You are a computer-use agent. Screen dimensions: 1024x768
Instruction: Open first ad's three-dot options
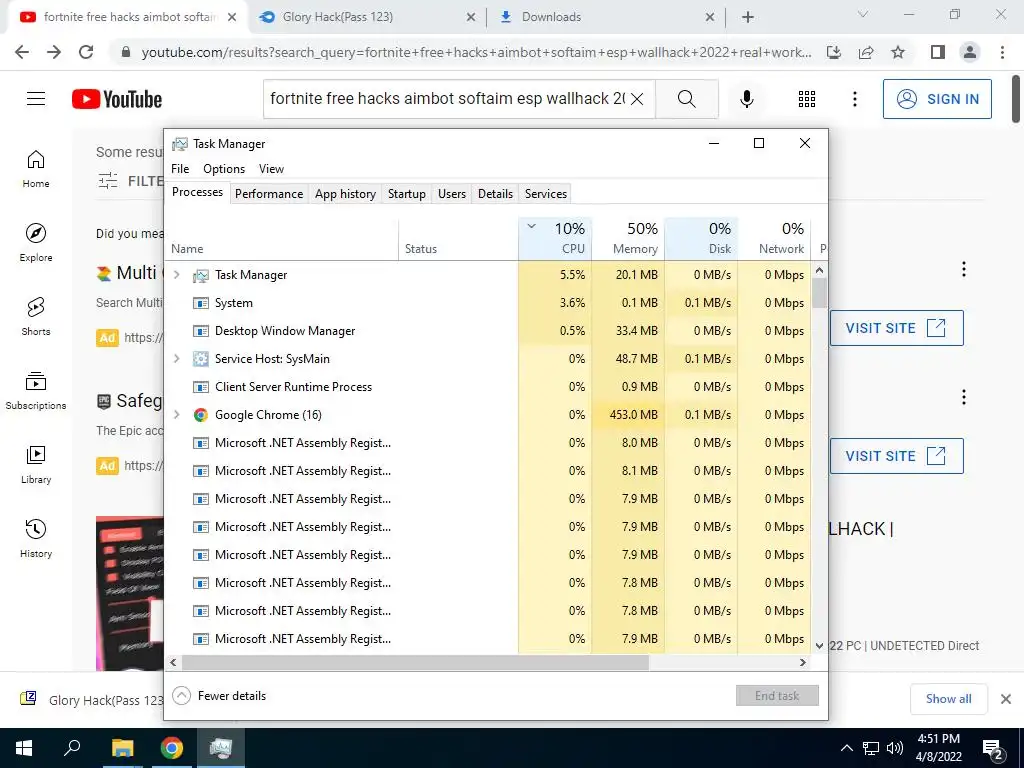point(964,269)
